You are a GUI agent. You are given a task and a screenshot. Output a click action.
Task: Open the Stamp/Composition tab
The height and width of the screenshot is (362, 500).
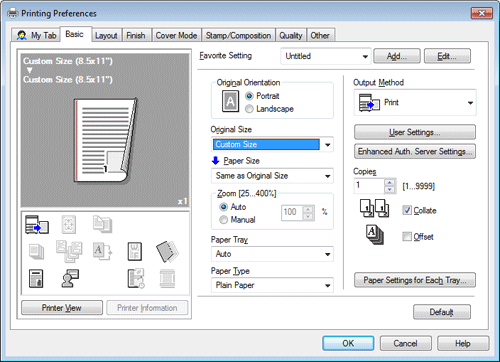238,35
